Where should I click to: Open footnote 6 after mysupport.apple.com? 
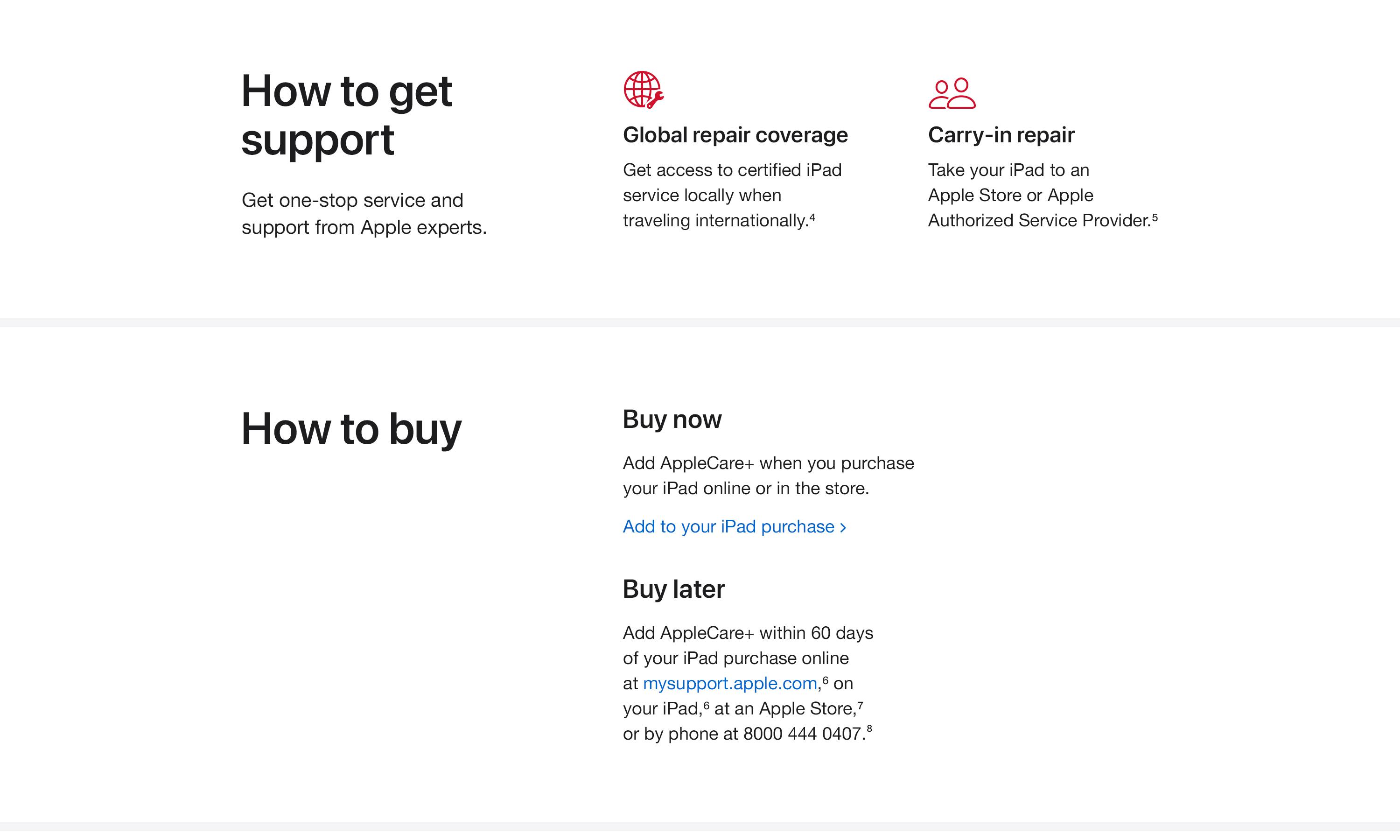coord(825,680)
